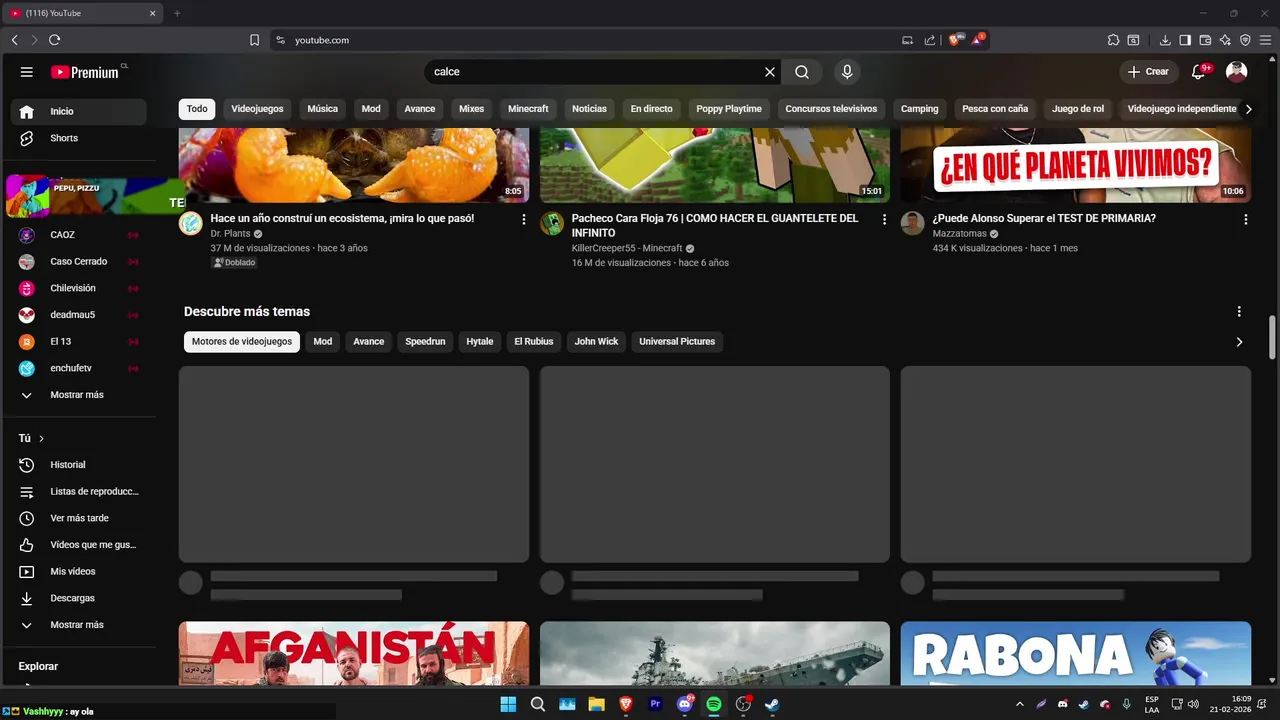
Task: Open Mis vídeos in the sidebar
Action: pyautogui.click(x=81, y=571)
